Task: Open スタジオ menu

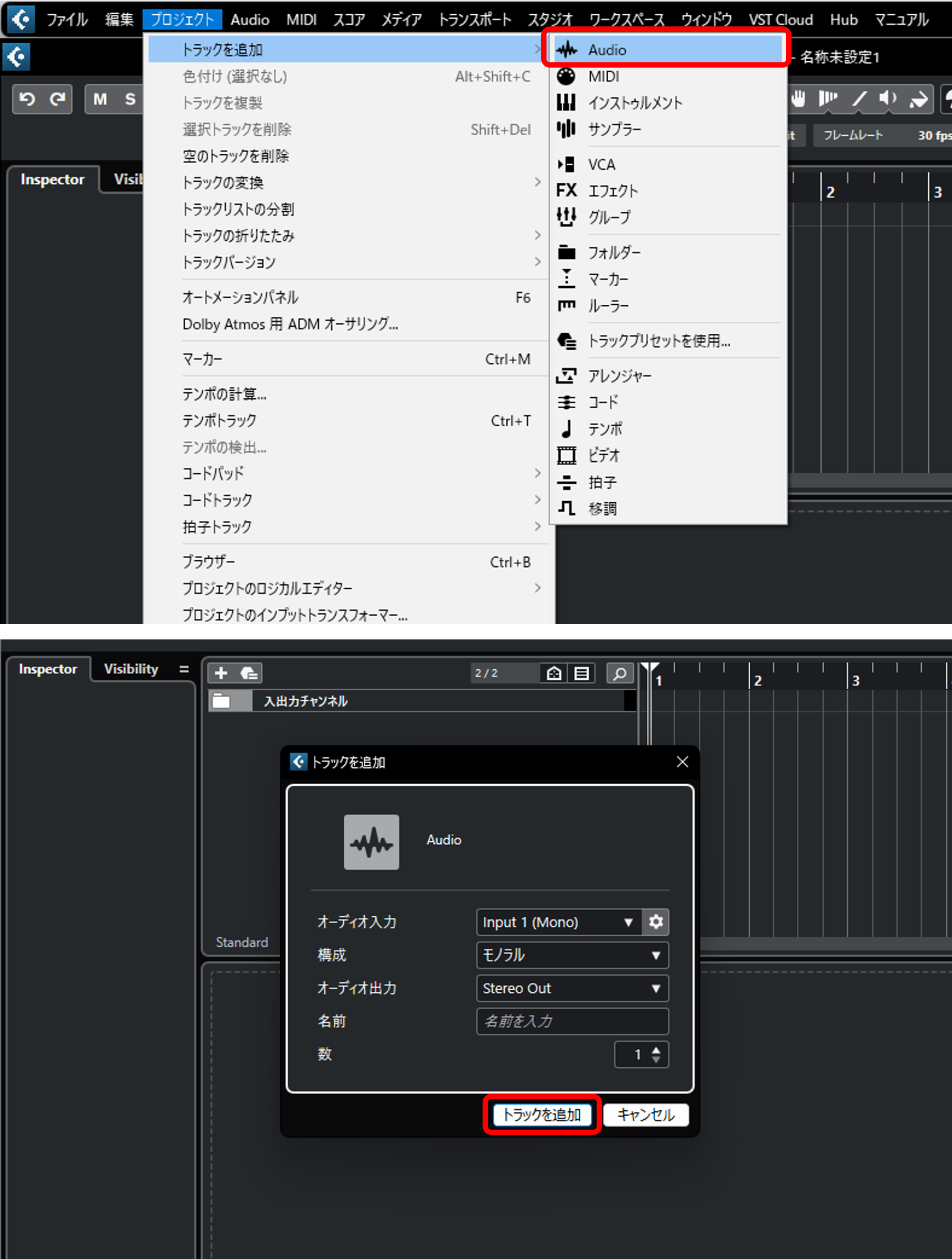Action: (550, 20)
